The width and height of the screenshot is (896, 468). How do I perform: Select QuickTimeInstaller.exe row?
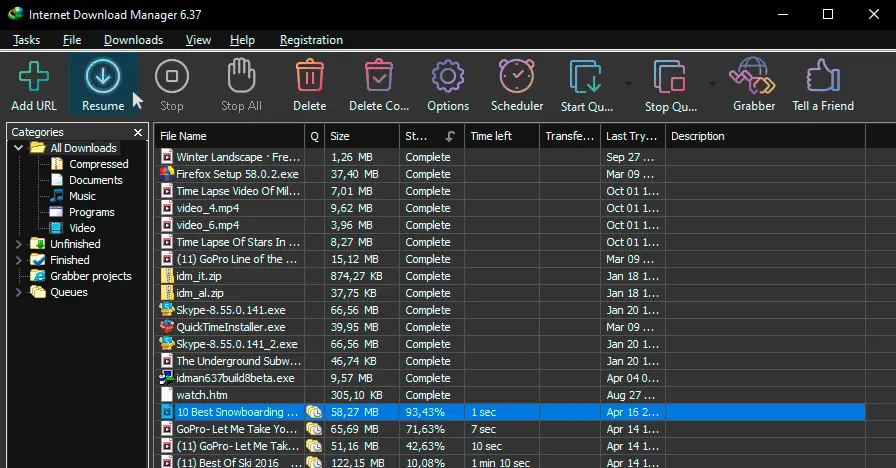coord(510,327)
